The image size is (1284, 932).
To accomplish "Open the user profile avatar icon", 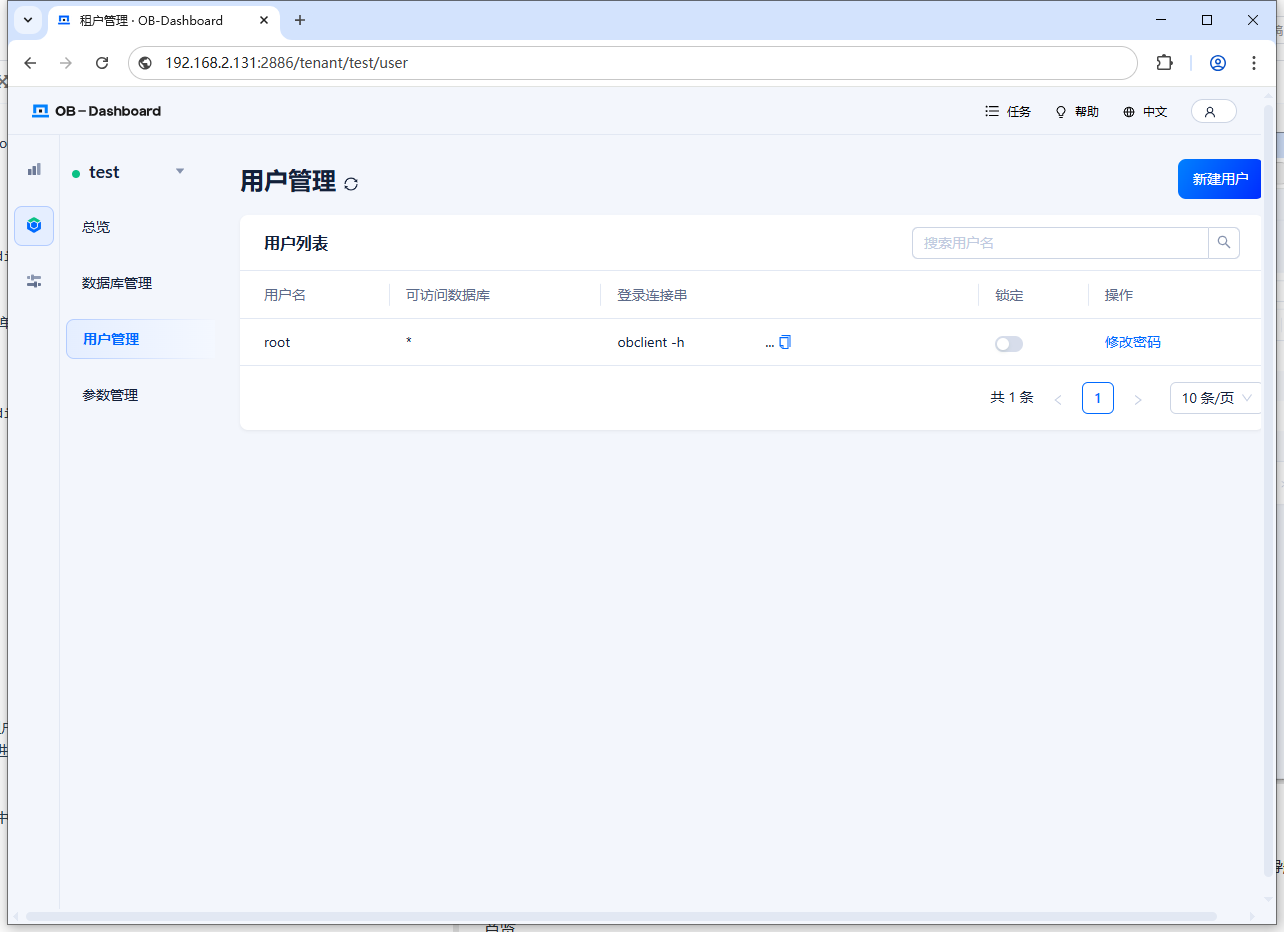I will pyautogui.click(x=1213, y=112).
